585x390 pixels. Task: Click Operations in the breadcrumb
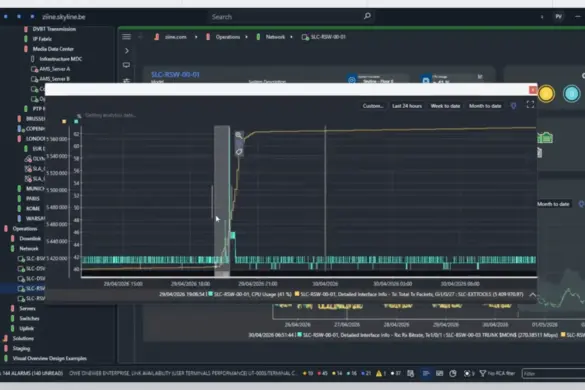228,37
